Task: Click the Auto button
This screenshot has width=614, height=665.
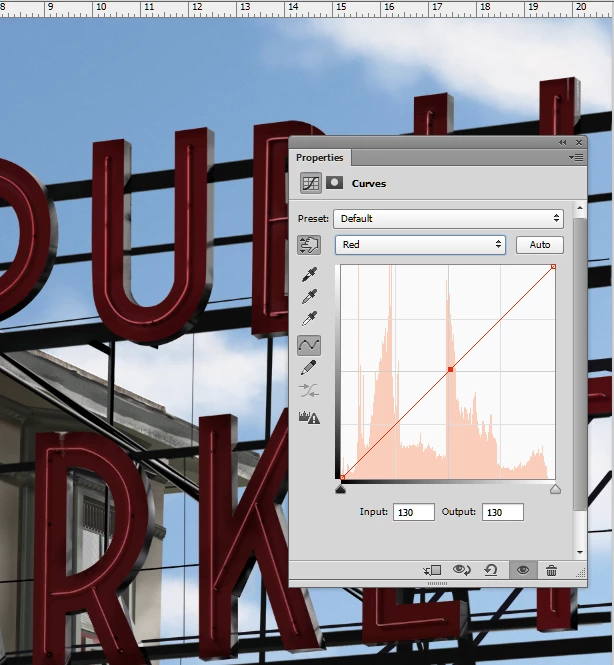Action: 540,245
